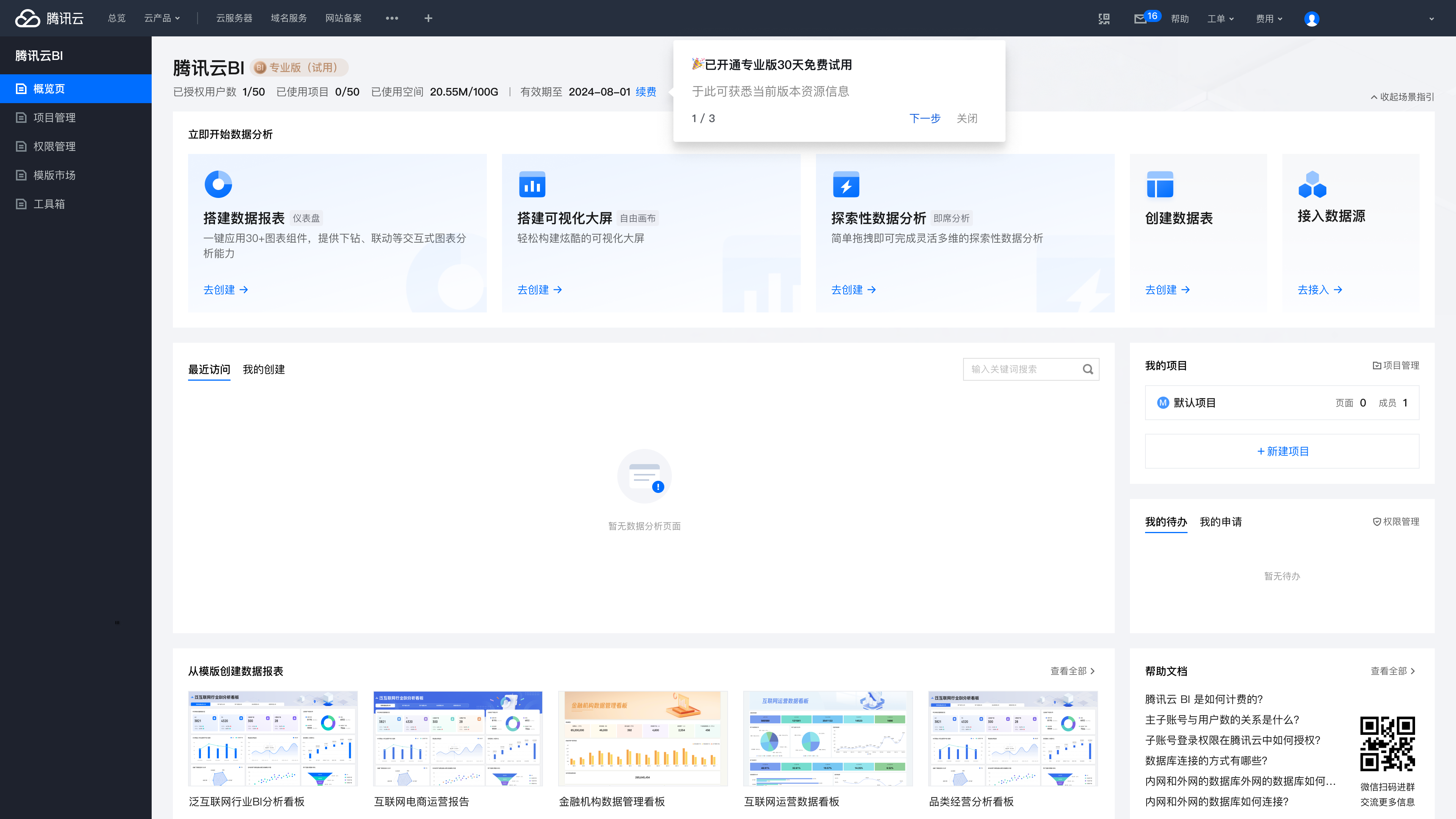Open 项目管理 link in 我的项目 panel

[x=1396, y=366]
